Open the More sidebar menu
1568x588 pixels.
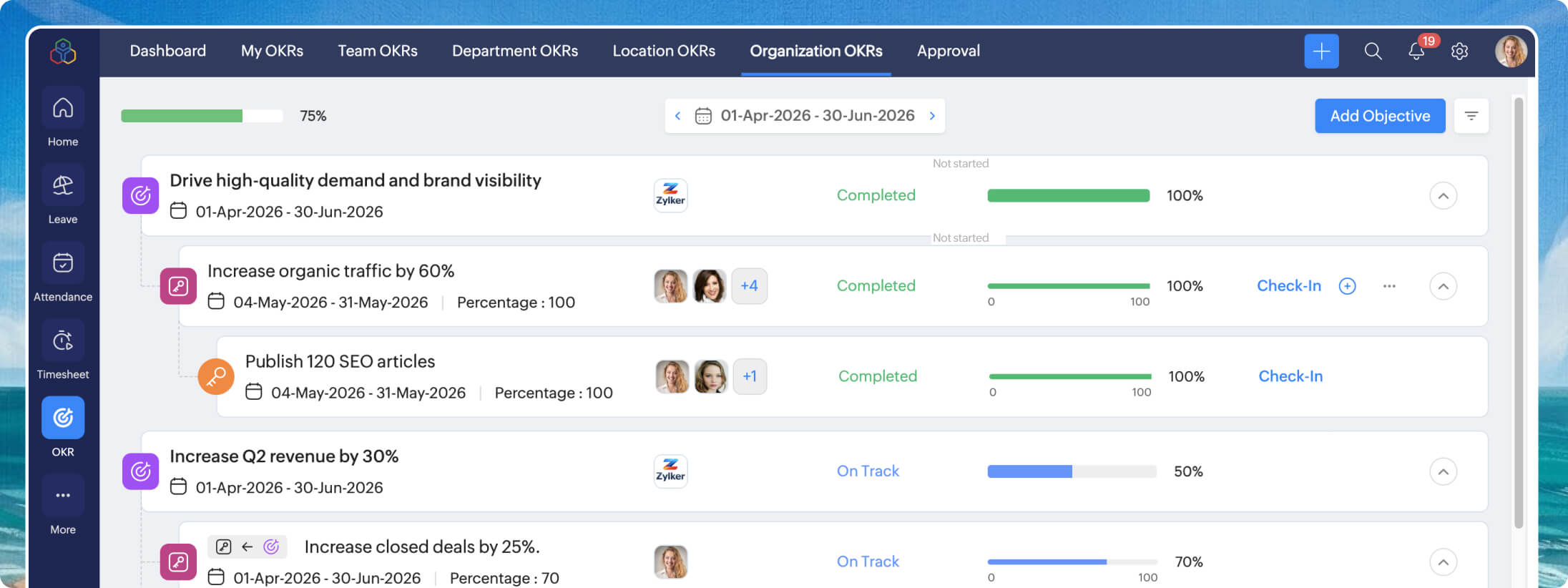pyautogui.click(x=63, y=495)
